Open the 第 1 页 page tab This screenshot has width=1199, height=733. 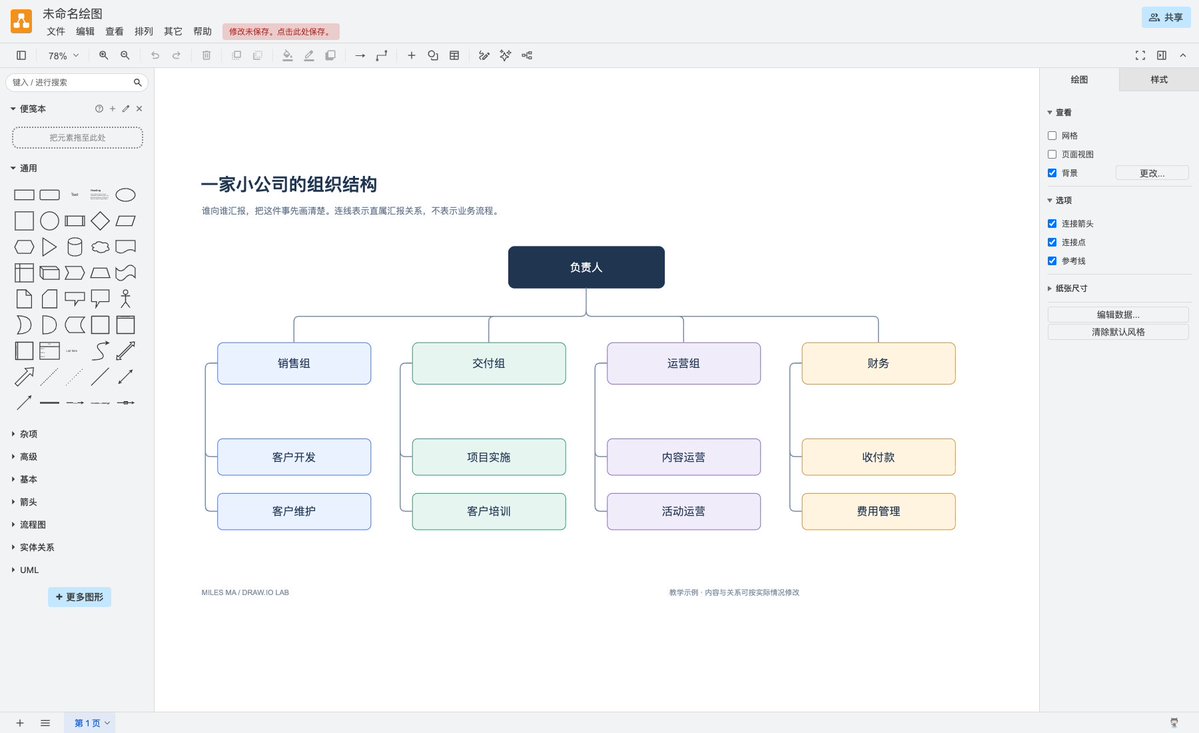point(92,723)
